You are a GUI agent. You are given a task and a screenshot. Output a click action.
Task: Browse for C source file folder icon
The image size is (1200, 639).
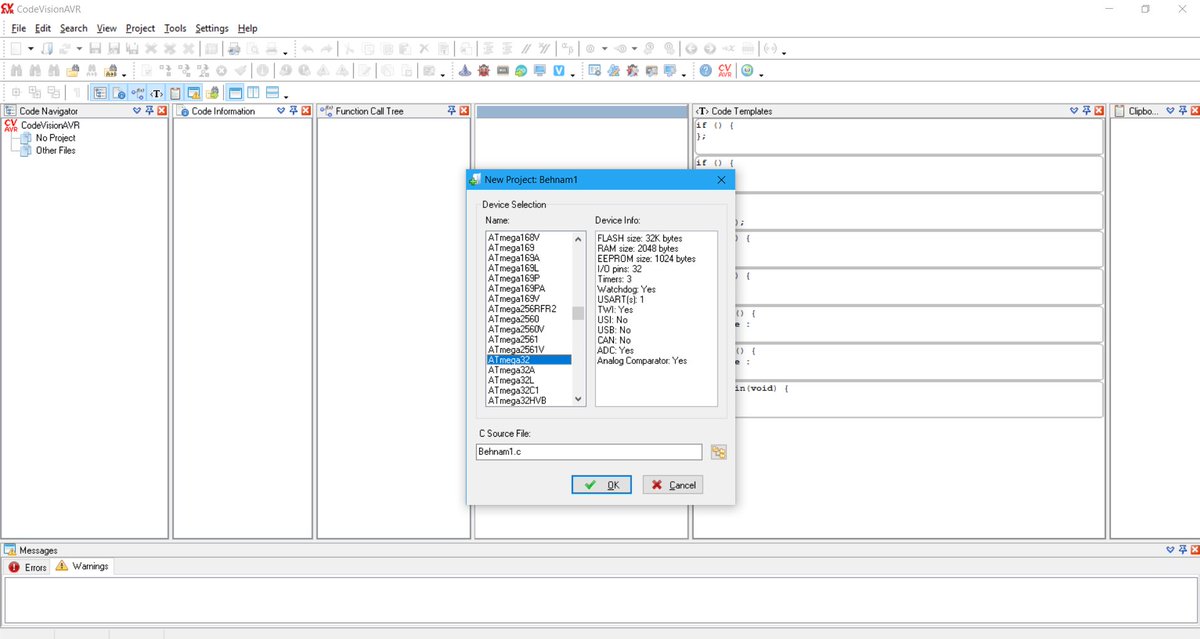[x=719, y=452]
